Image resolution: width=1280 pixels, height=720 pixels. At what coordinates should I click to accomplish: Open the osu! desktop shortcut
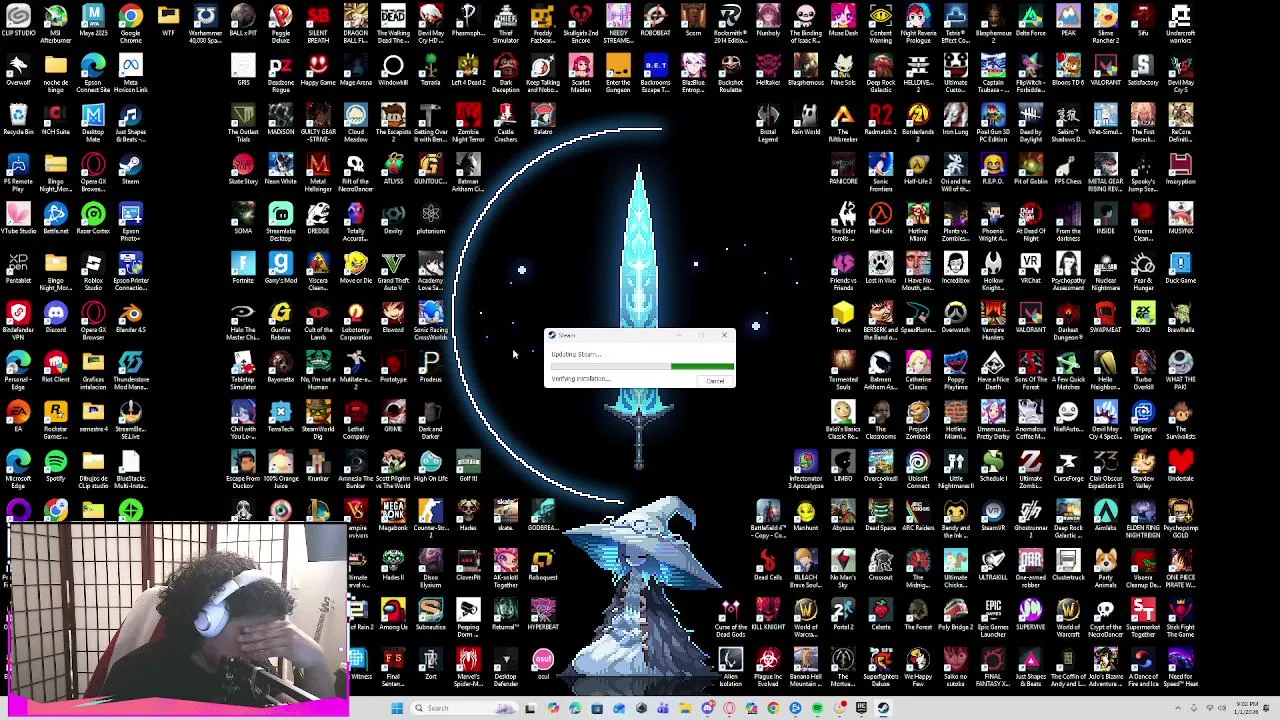pos(543,664)
